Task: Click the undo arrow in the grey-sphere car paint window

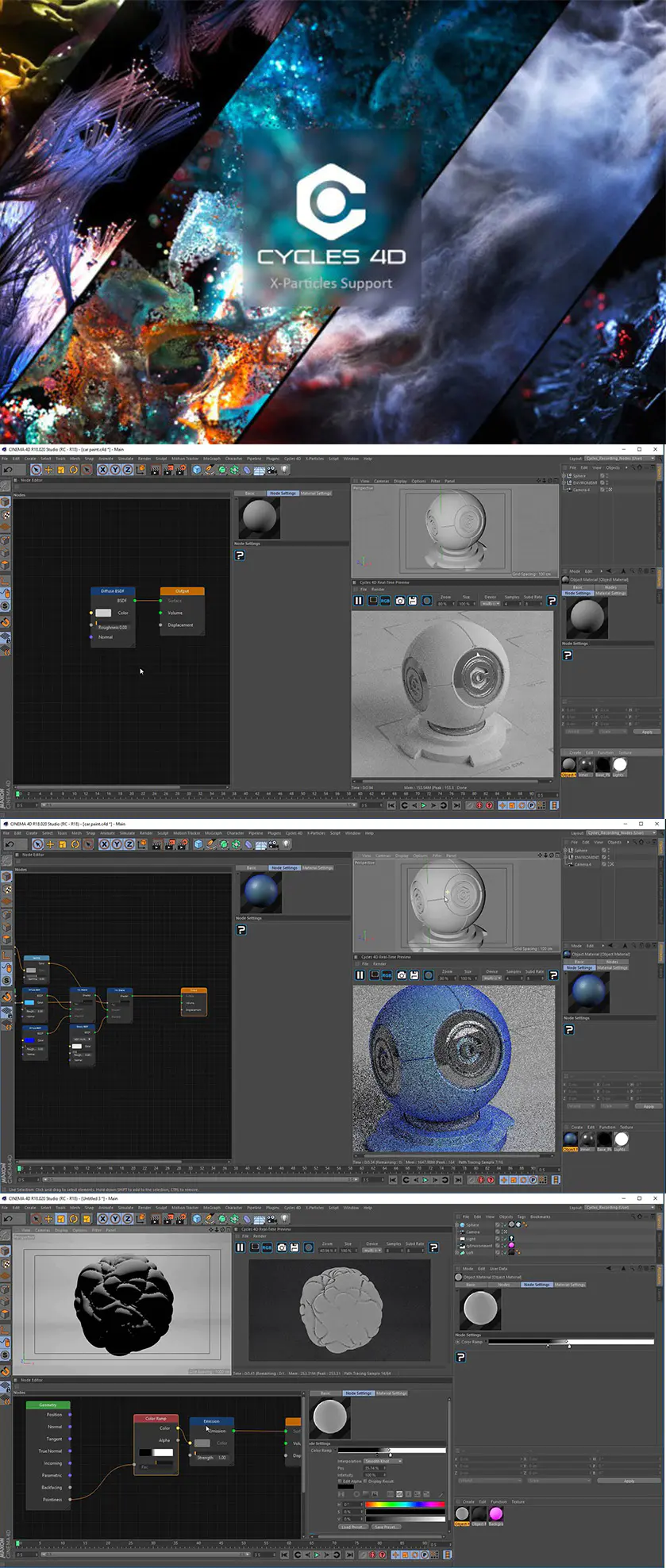Action: click(8, 469)
